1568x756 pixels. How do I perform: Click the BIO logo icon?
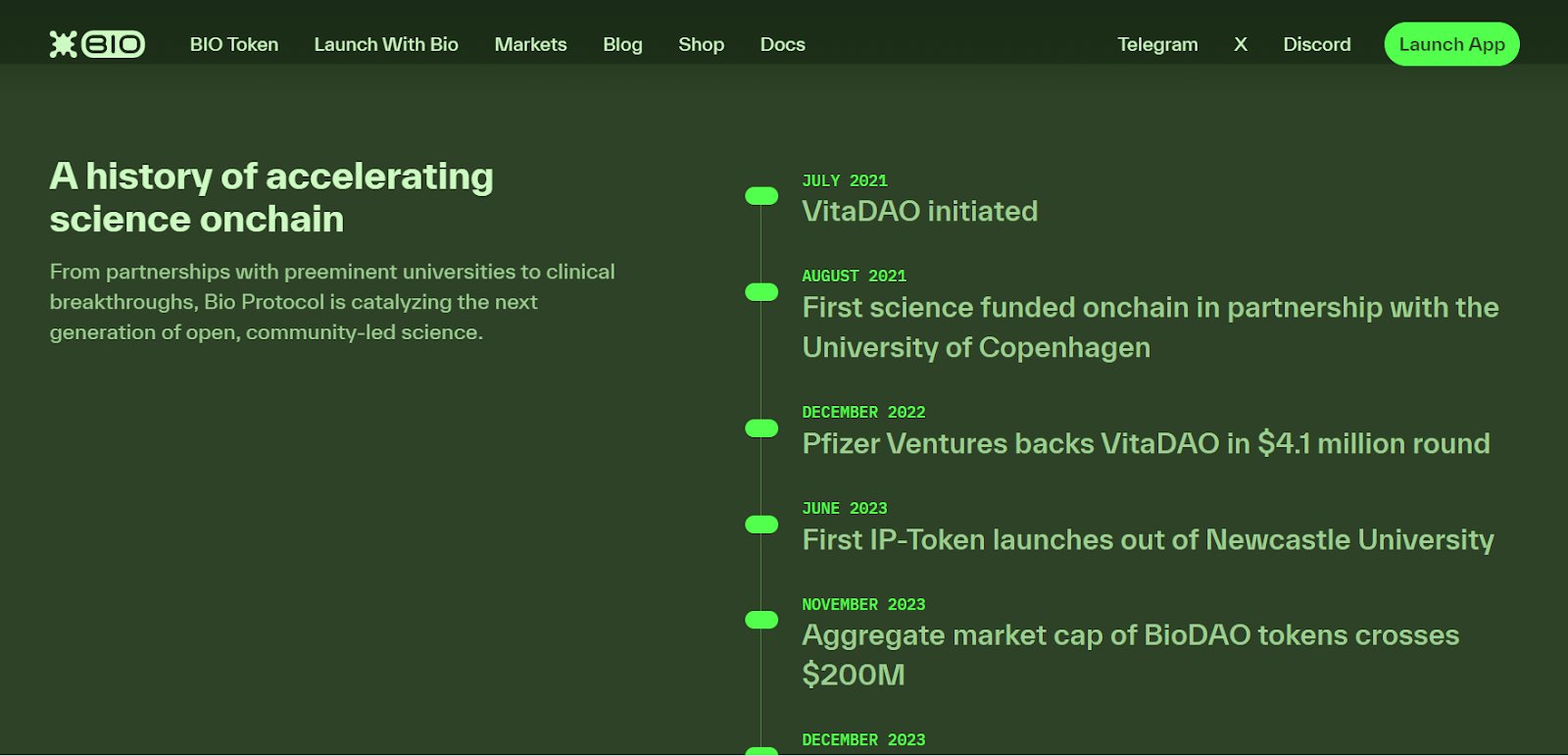click(x=97, y=44)
